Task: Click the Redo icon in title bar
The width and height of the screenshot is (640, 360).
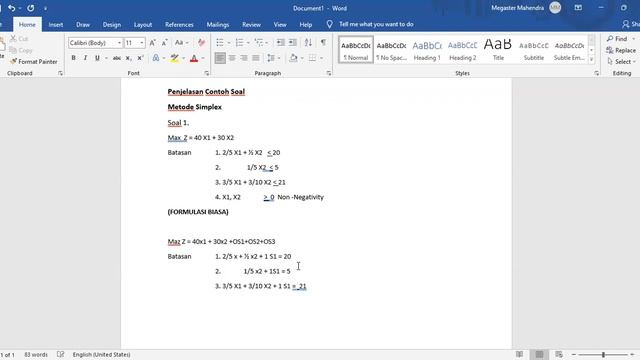Action: (x=31, y=8)
